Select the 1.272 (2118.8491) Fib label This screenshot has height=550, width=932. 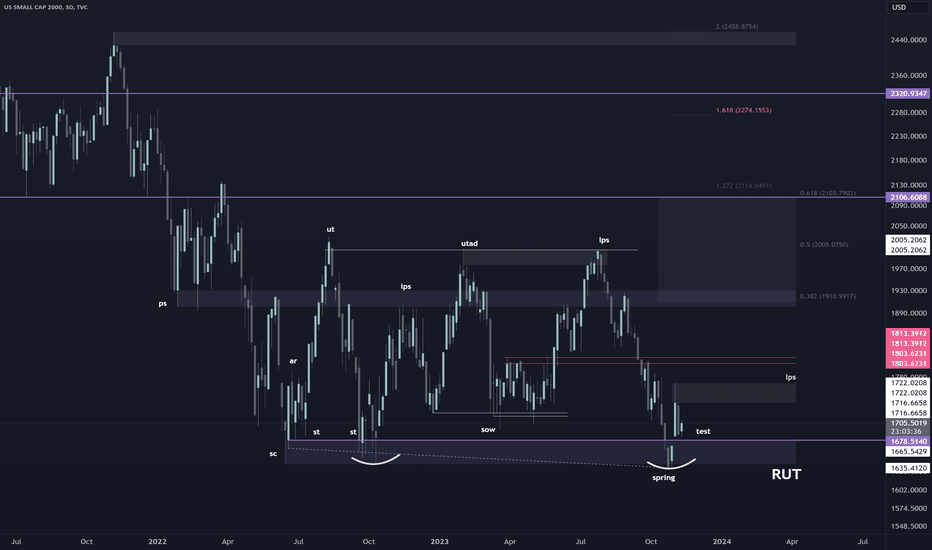[744, 186]
